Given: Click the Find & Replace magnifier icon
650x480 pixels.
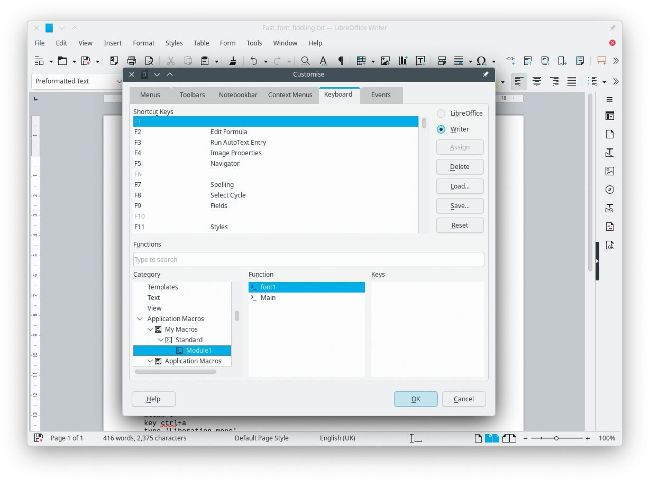Looking at the screenshot, I should 305,61.
